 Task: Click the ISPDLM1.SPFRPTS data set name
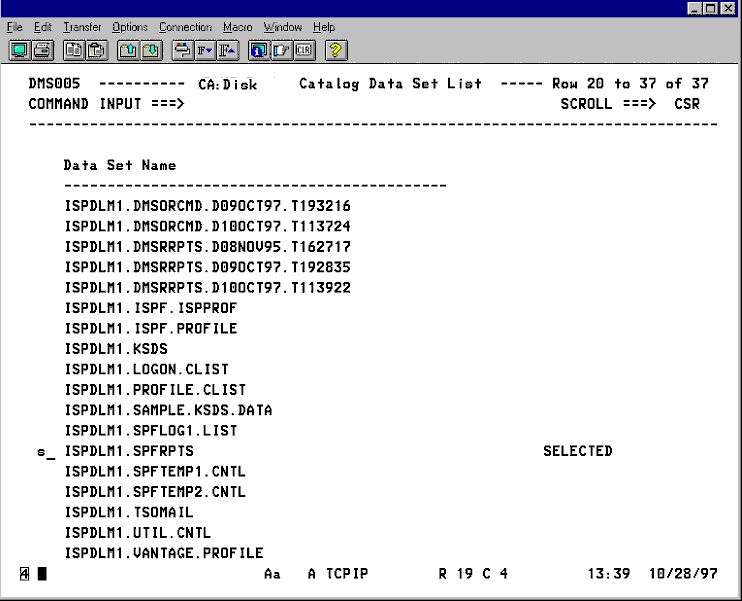pos(129,451)
